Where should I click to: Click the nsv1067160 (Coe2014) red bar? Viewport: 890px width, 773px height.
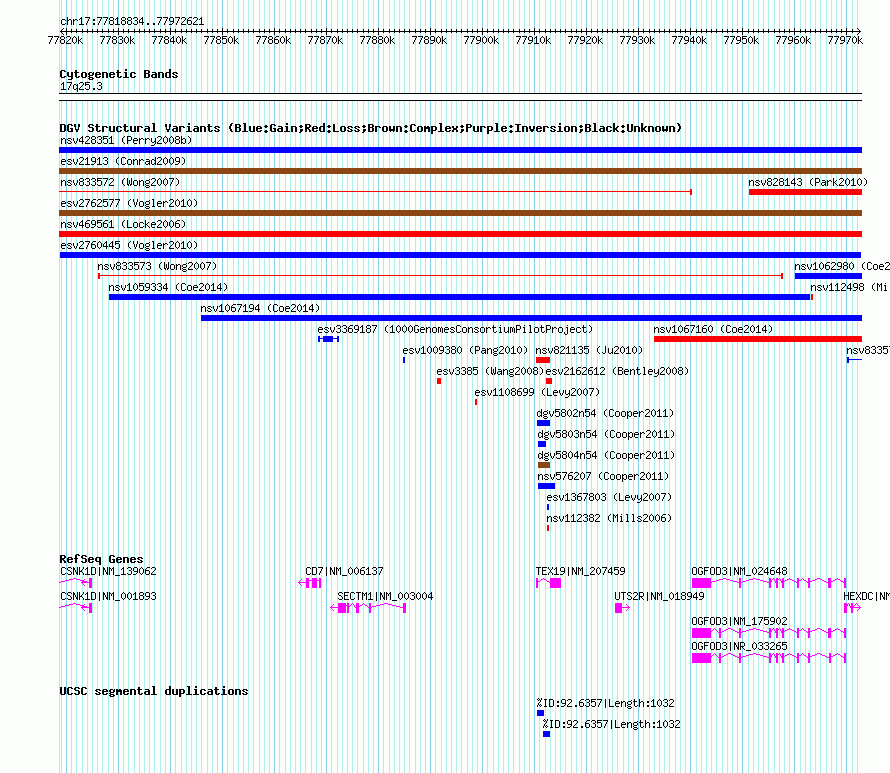[758, 339]
